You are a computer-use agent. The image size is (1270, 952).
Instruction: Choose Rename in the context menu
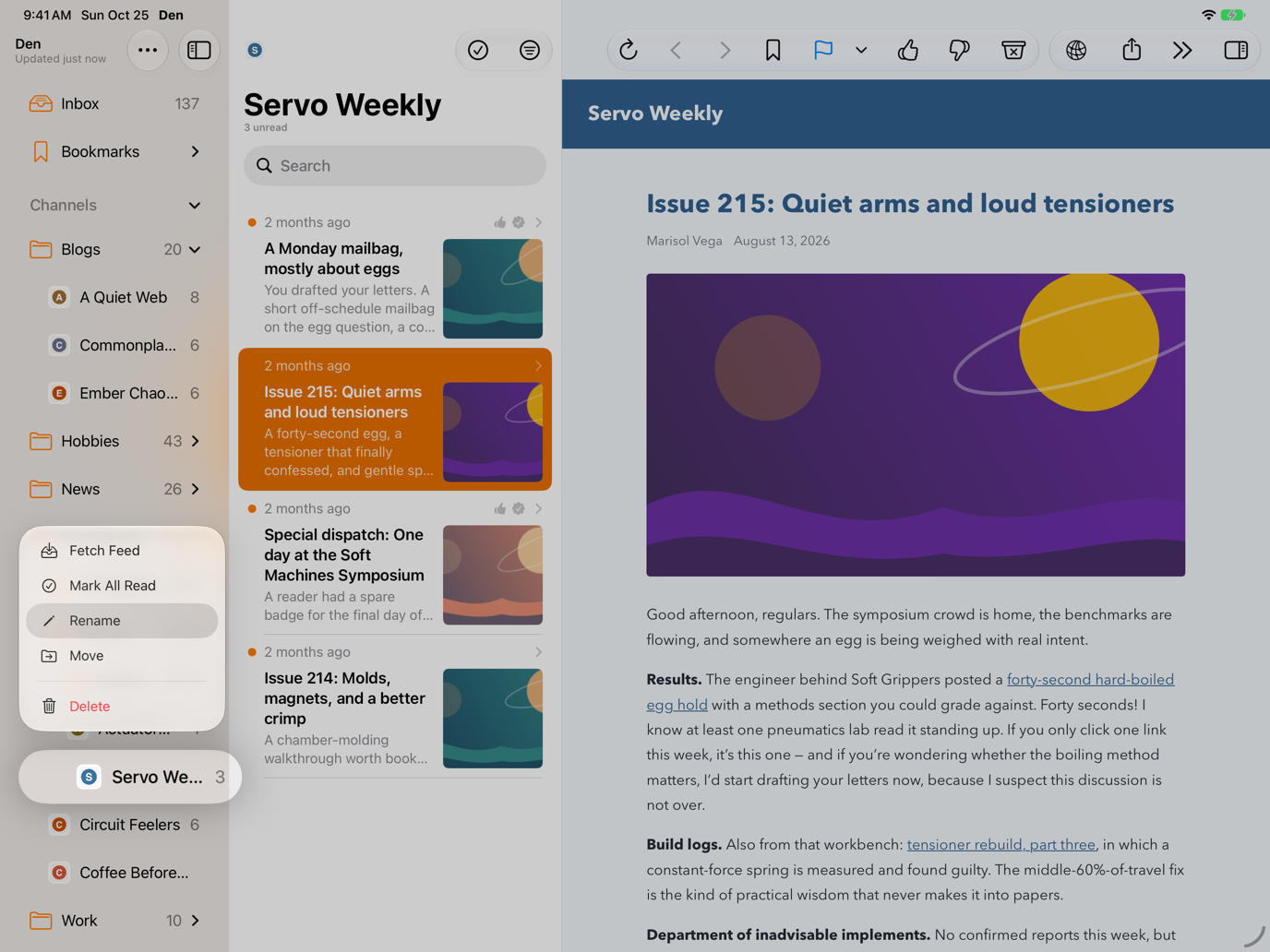click(122, 621)
